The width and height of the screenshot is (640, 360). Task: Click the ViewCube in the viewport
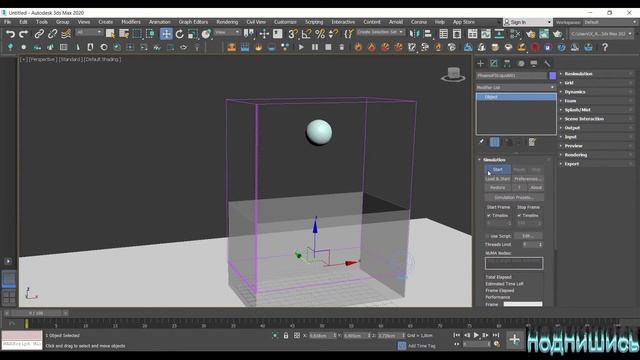coord(453,74)
